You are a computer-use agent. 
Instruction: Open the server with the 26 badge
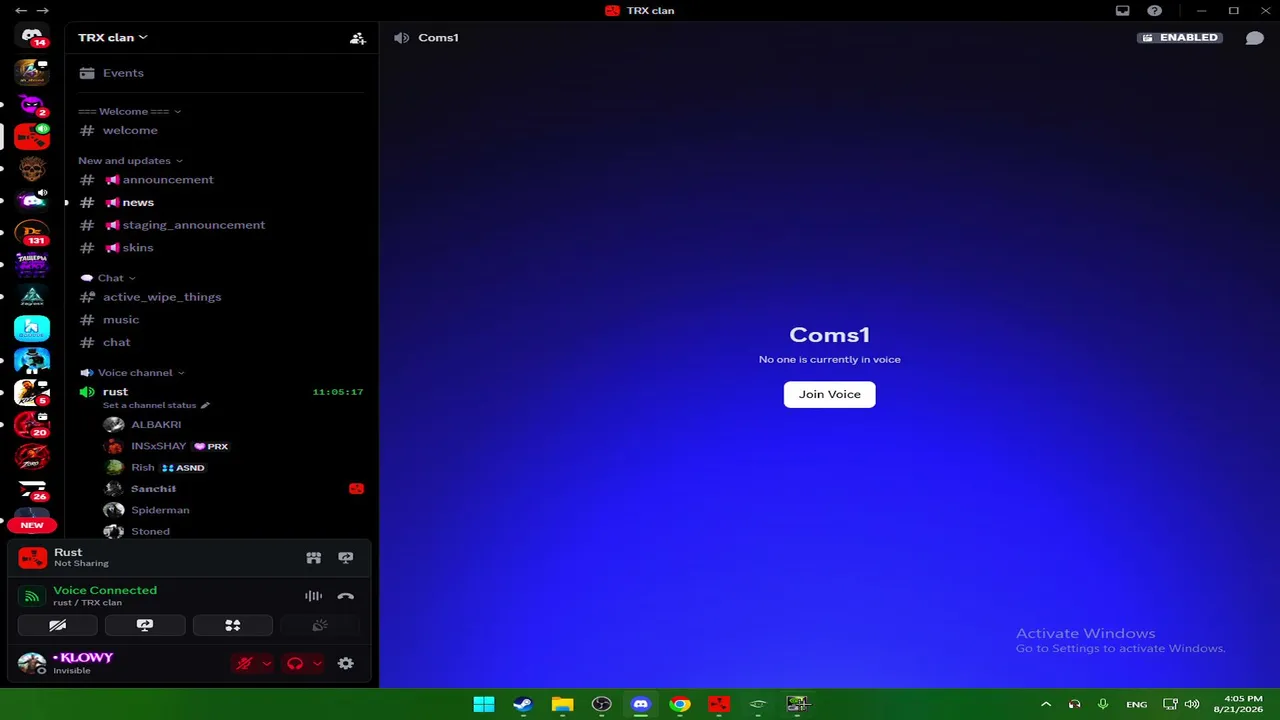pyautogui.click(x=32, y=490)
